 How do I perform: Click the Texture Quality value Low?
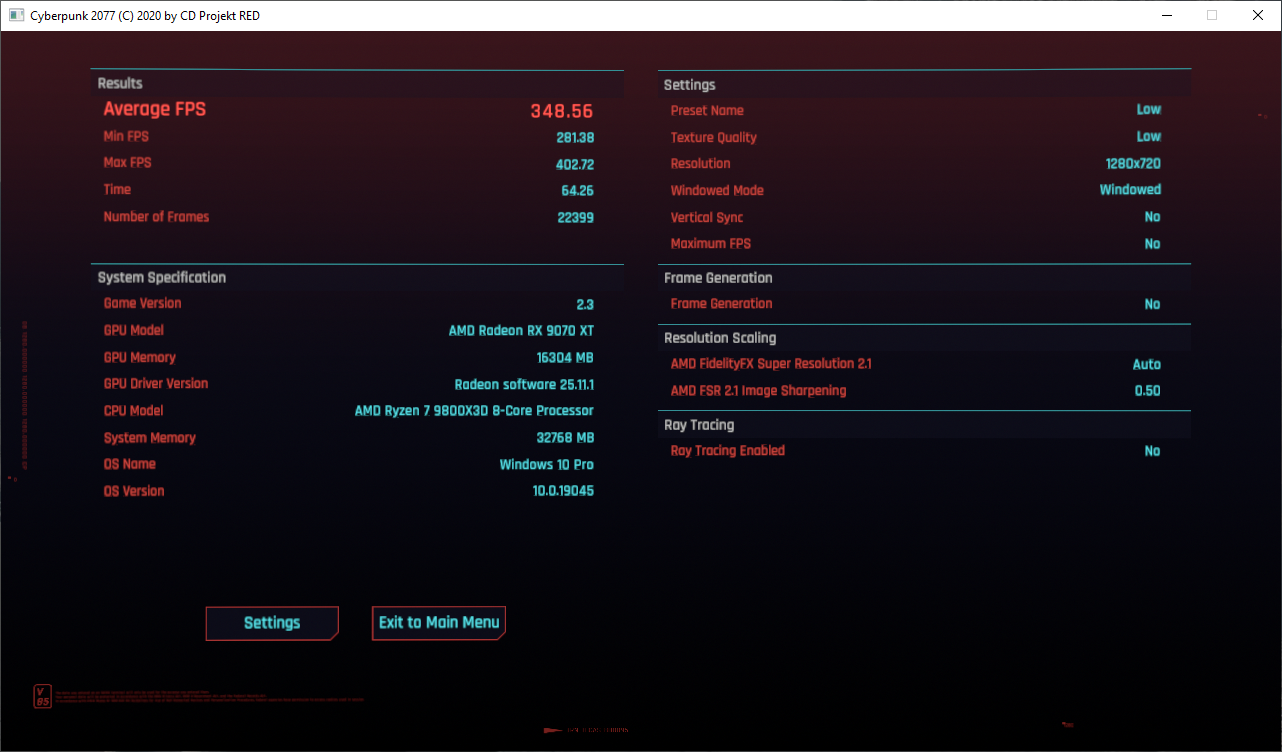tap(1149, 136)
